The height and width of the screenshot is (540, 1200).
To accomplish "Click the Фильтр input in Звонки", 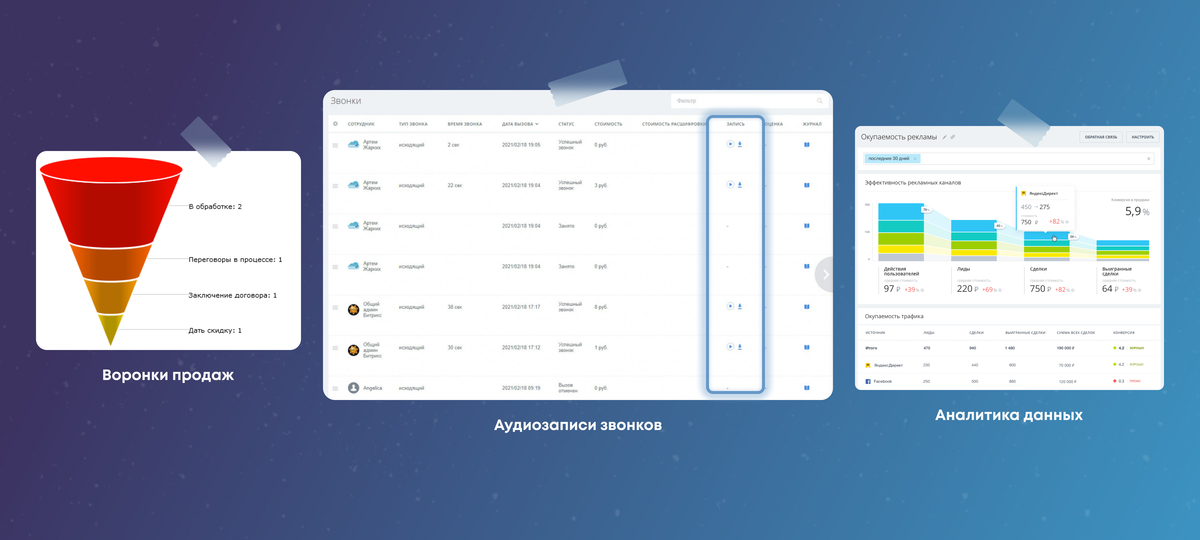I will click(x=750, y=101).
